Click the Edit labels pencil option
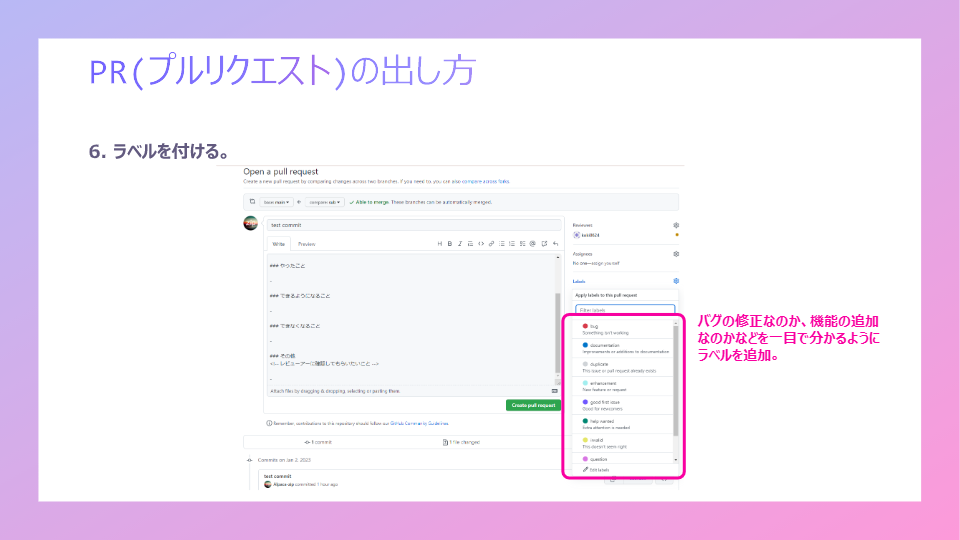This screenshot has height=540, width=960. [x=596, y=470]
